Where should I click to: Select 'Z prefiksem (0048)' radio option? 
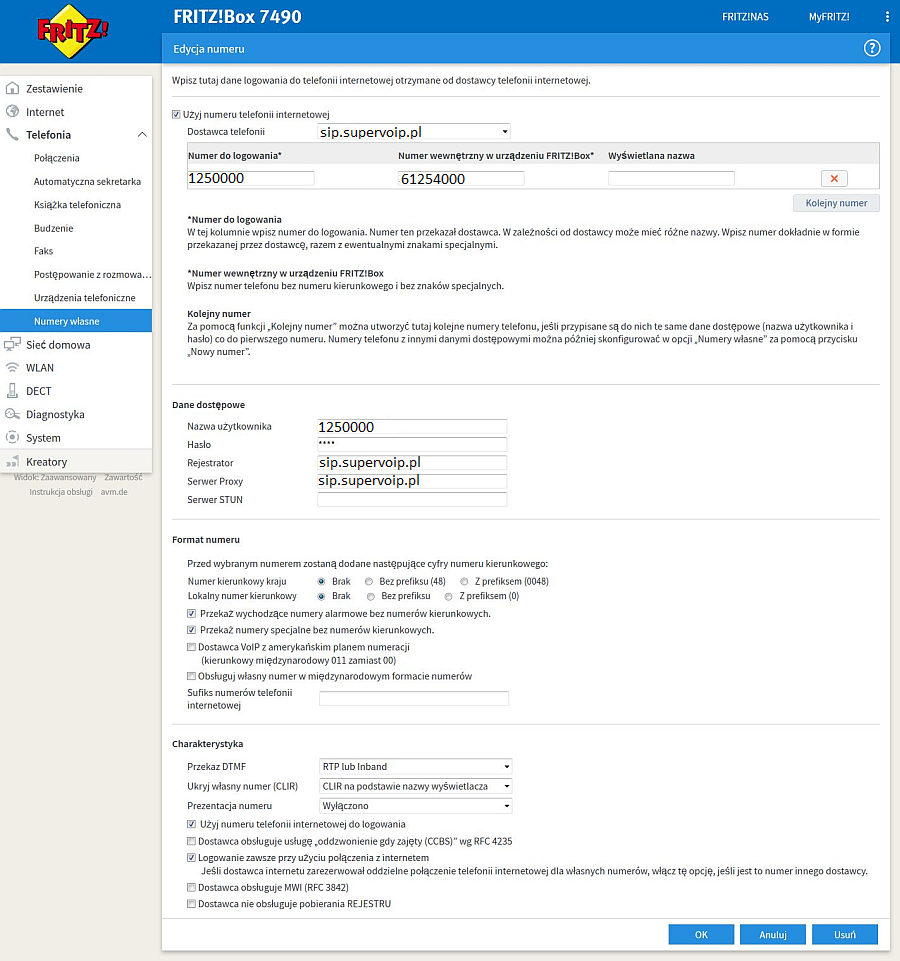[x=464, y=581]
